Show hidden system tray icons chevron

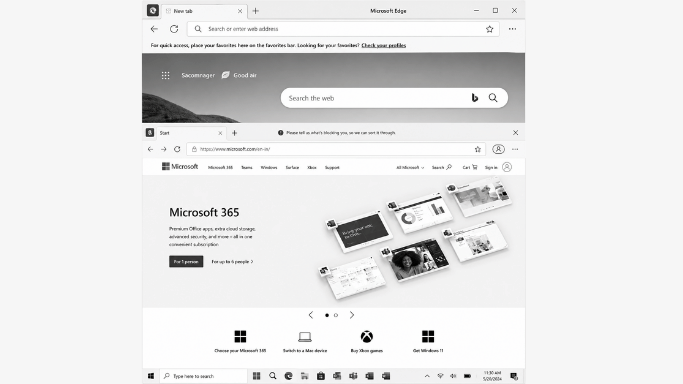(x=427, y=376)
